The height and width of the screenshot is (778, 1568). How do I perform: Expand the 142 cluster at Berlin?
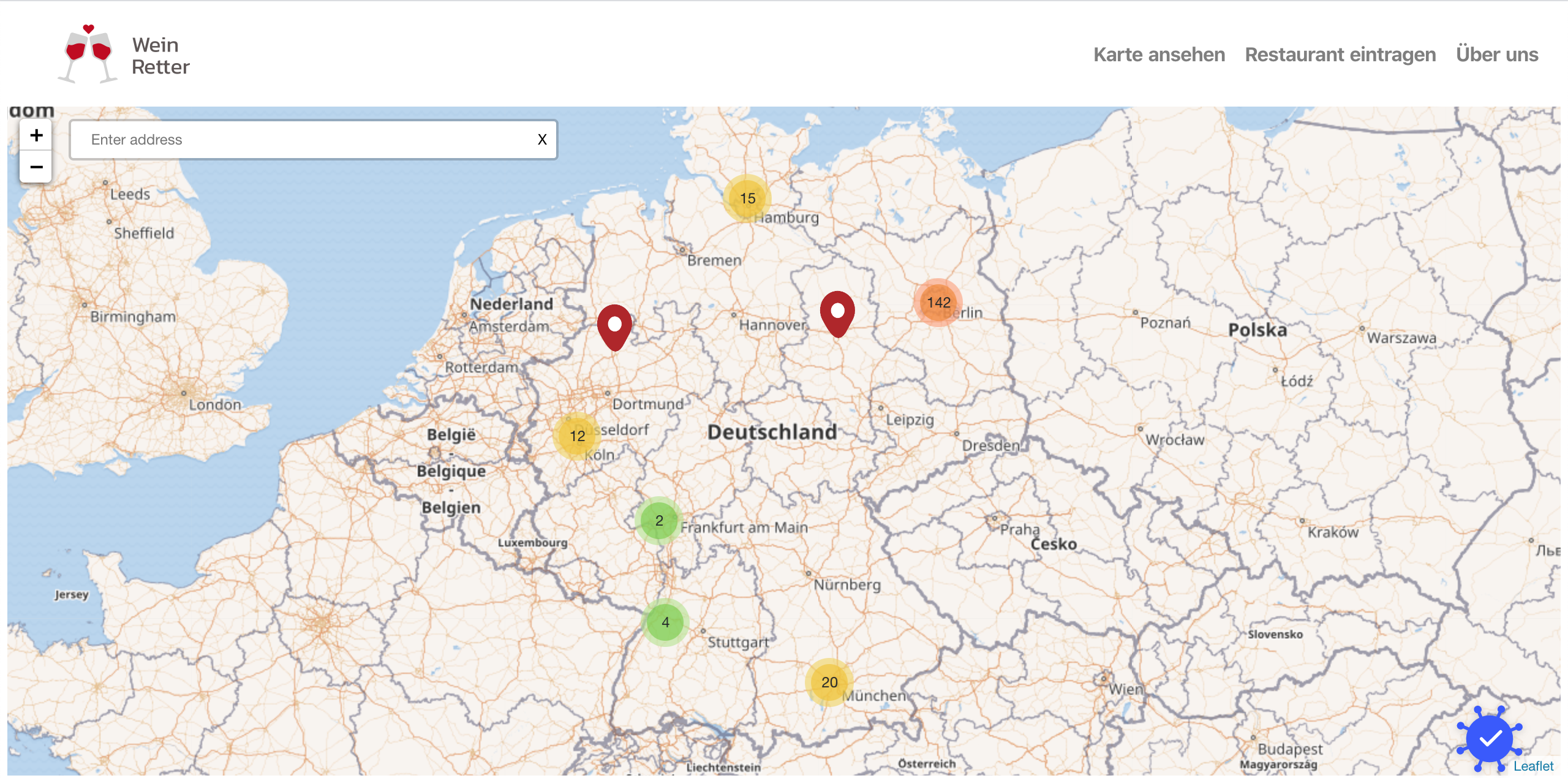pyautogui.click(x=938, y=302)
